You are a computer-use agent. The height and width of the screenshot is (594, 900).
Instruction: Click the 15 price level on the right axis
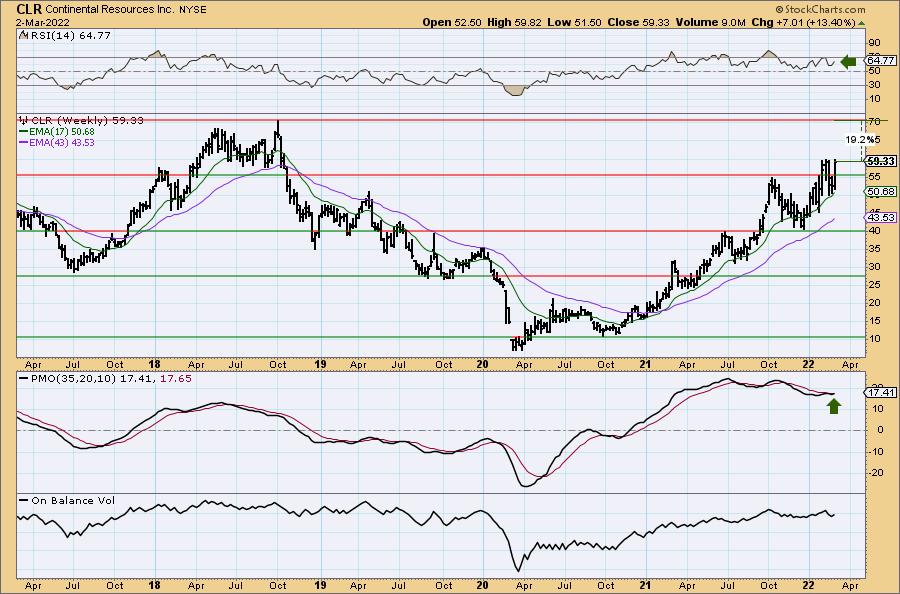click(x=875, y=320)
